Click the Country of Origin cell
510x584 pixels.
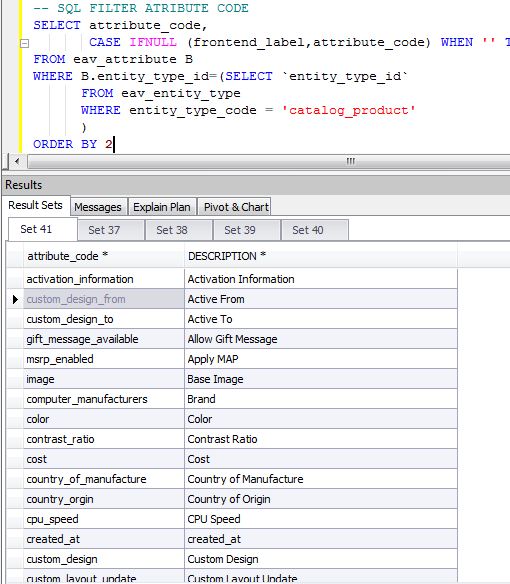[321, 499]
